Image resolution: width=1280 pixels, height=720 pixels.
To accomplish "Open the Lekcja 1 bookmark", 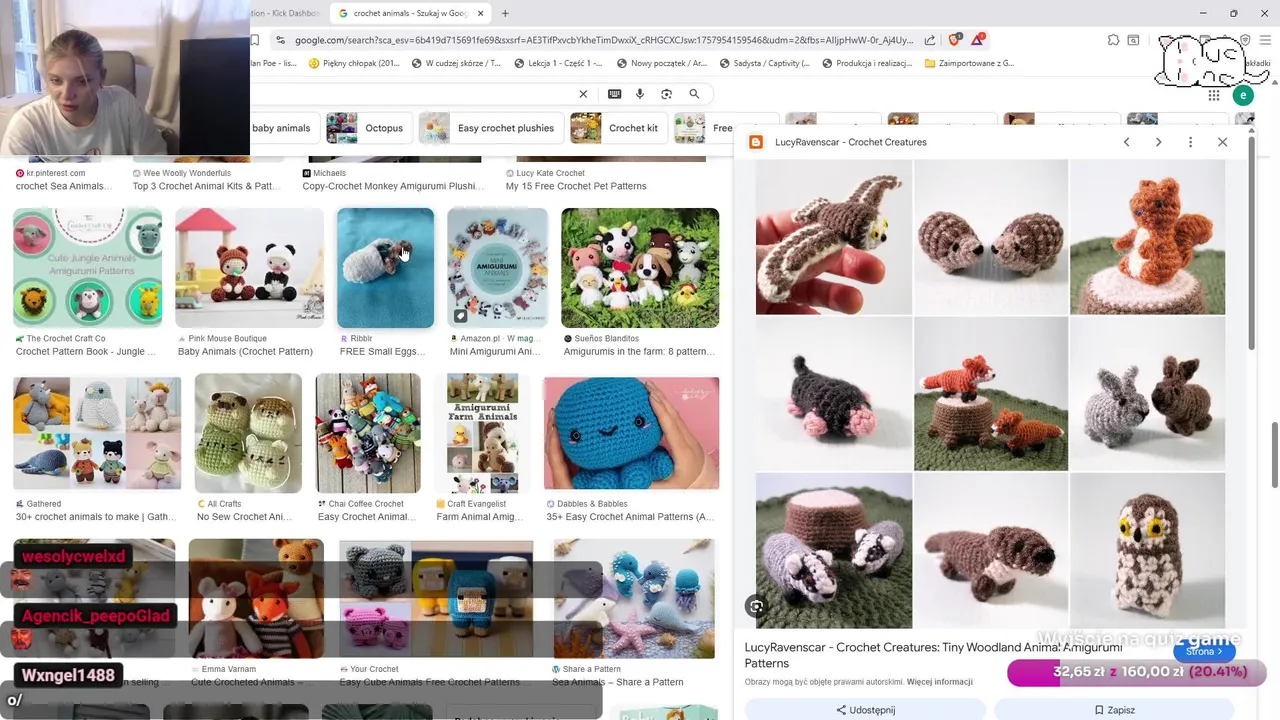I will [x=558, y=63].
